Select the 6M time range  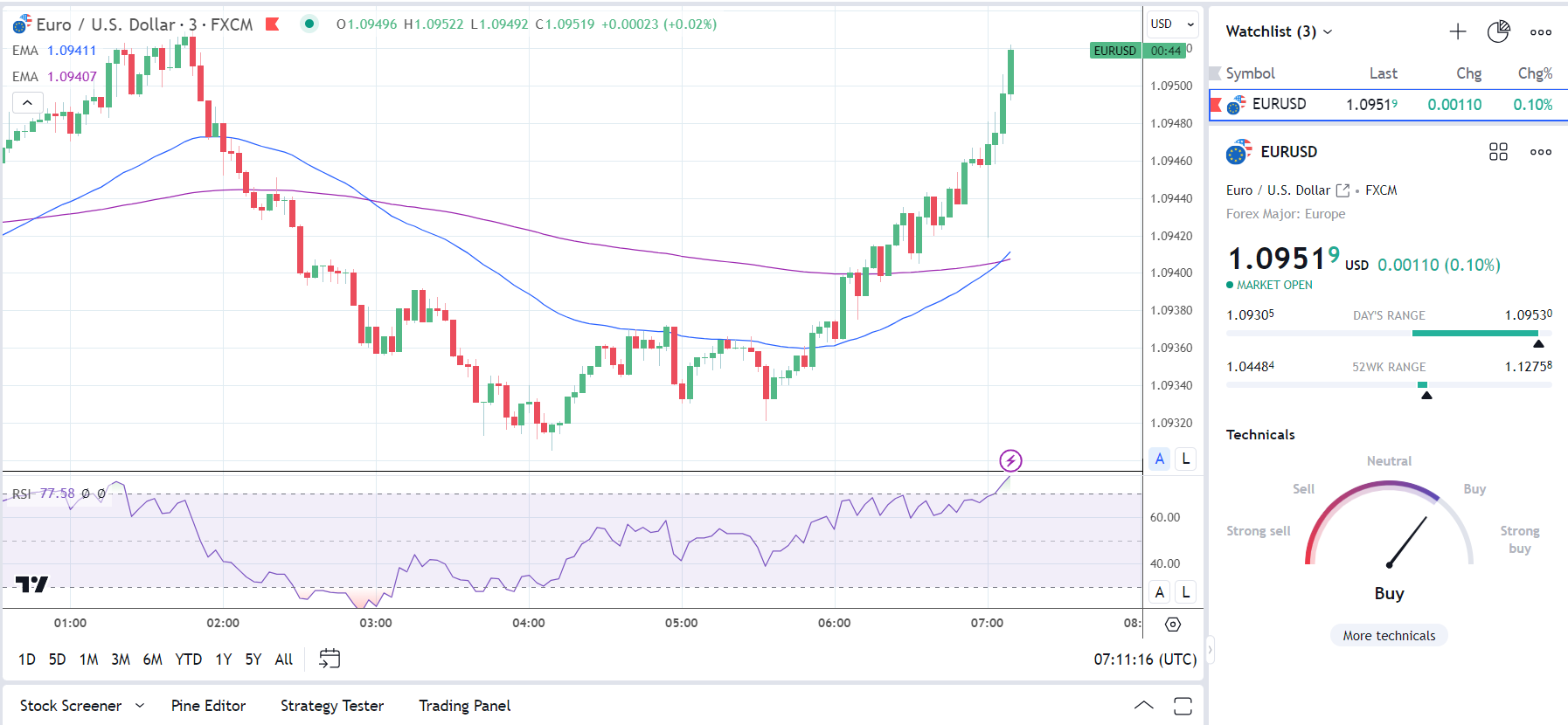(x=152, y=659)
